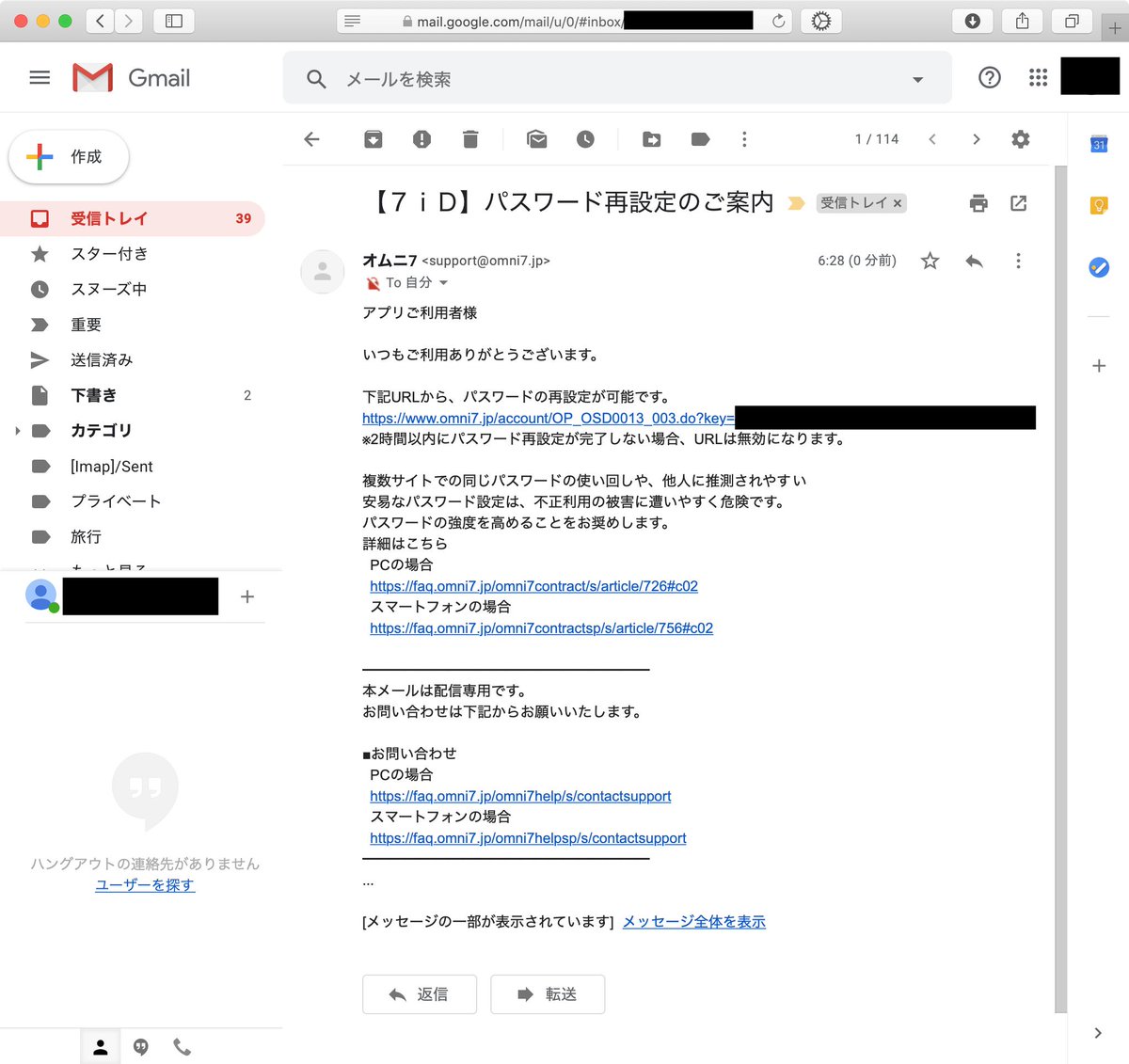Print the email
Screen dimensions: 1129x1064
tap(978, 203)
